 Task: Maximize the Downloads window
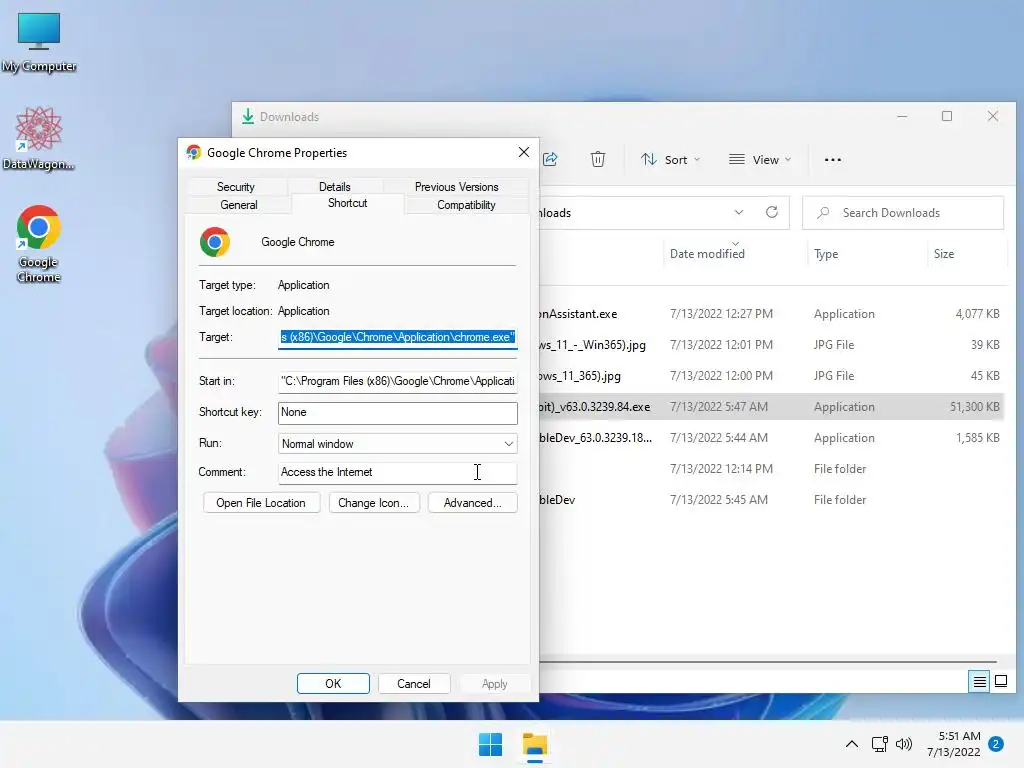tap(947, 116)
